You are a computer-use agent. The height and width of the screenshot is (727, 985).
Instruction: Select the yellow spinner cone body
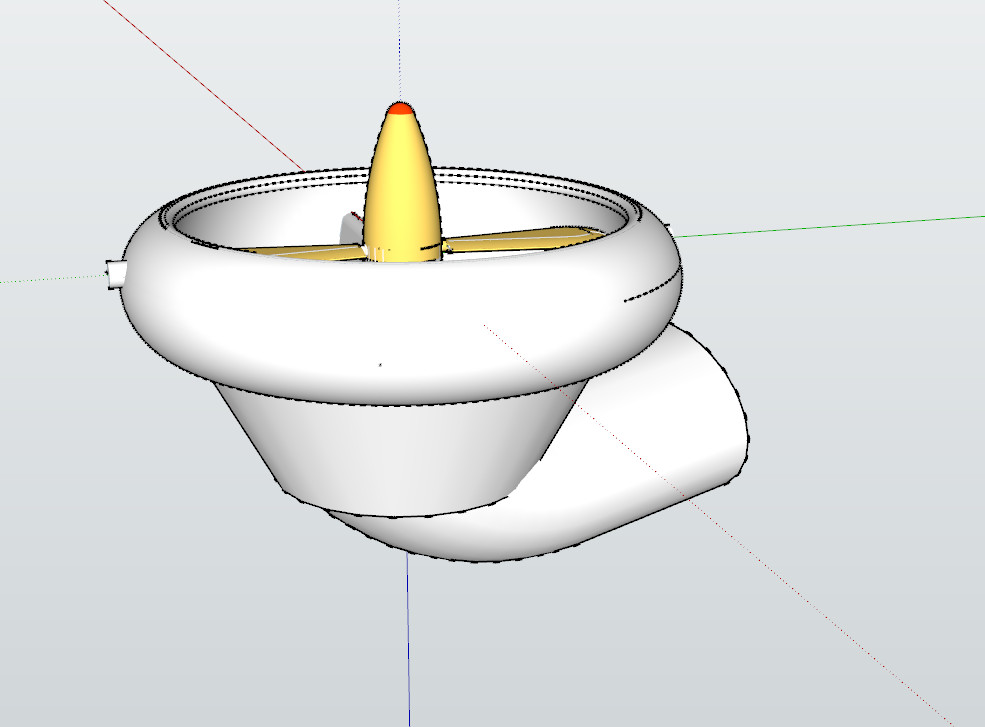[x=401, y=189]
